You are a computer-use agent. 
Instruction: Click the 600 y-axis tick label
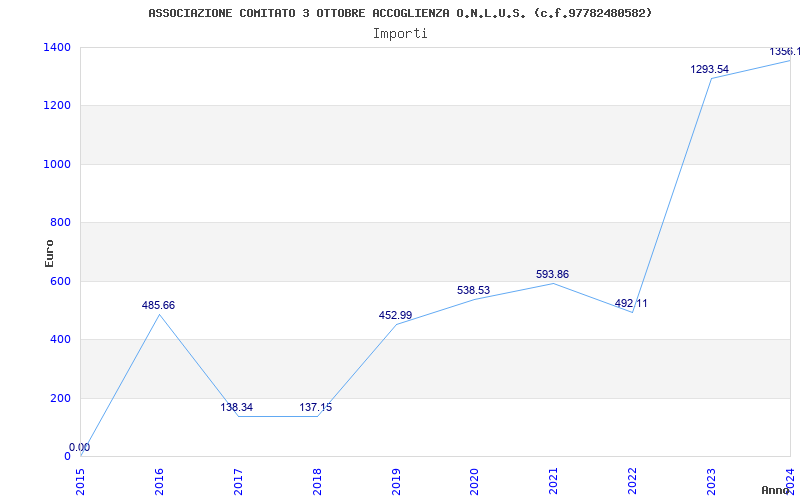pyautogui.click(x=60, y=281)
